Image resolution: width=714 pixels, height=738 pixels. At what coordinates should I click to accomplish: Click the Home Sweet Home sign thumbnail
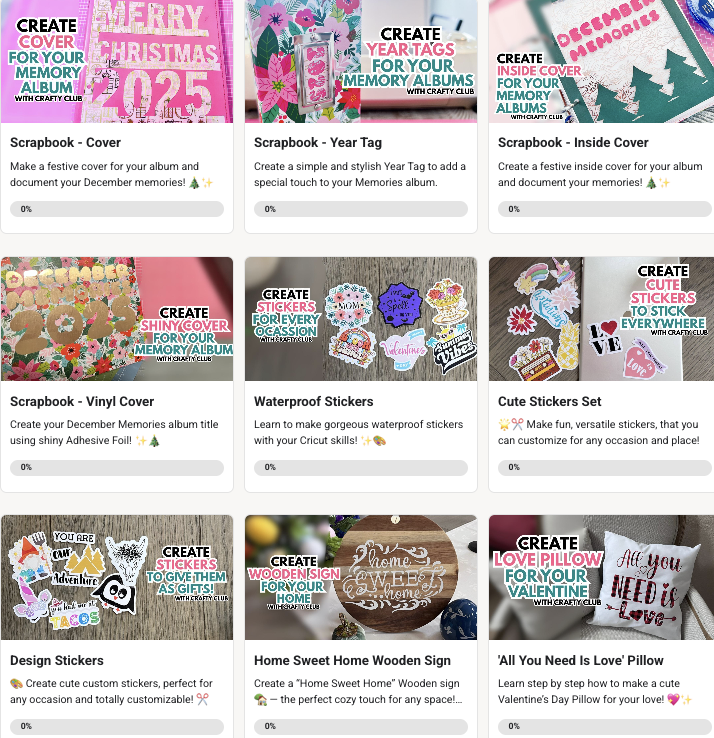point(361,578)
